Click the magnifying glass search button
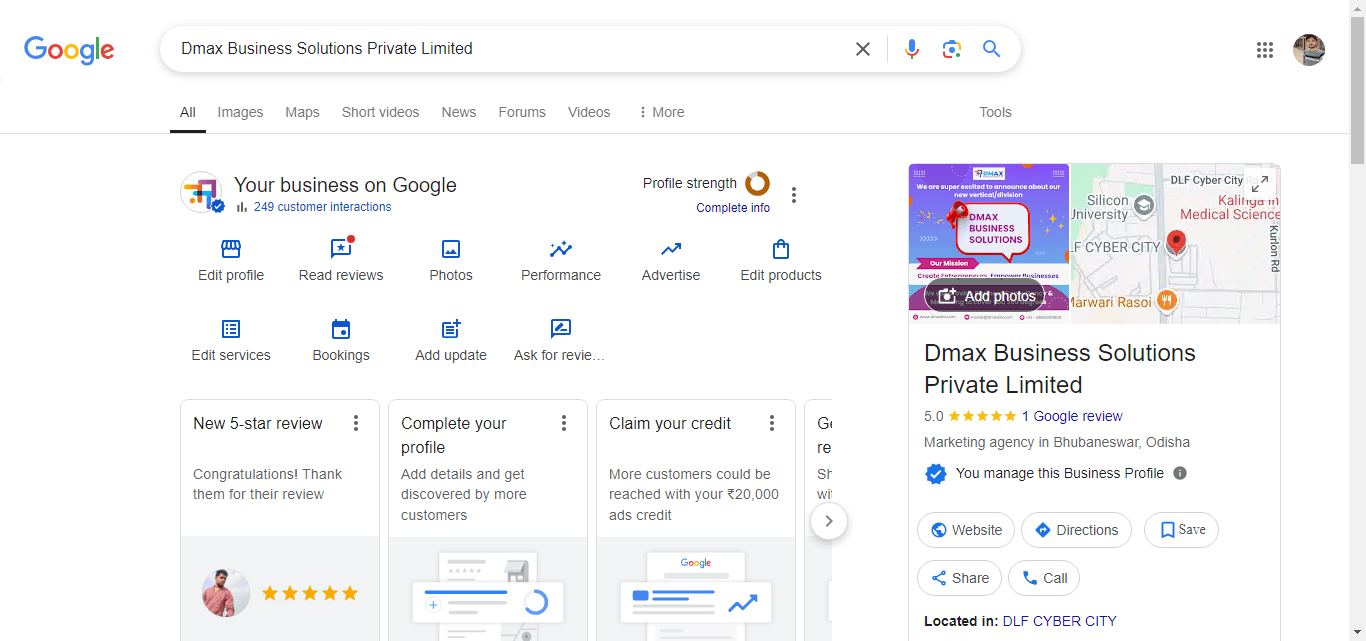The image size is (1366, 641). [991, 49]
